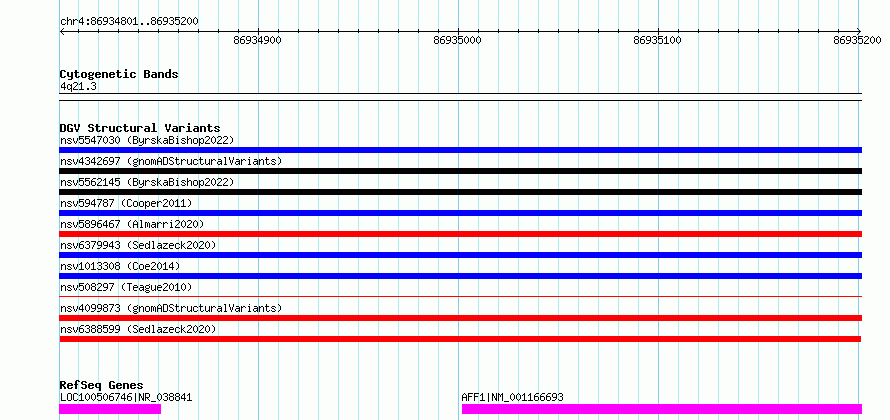Open the nsv6388599 (Sedlazeck2020) variant label
This screenshot has height=420, width=890.
138,329
